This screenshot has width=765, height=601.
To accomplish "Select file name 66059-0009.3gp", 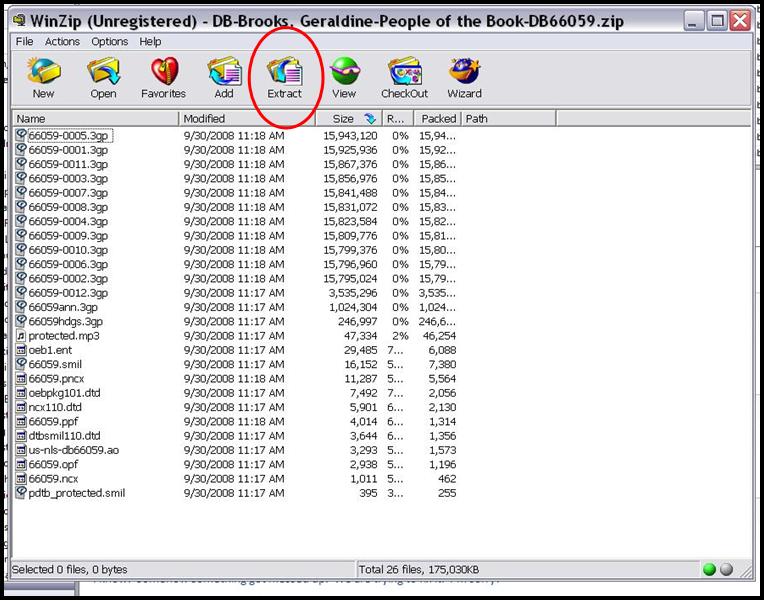I will 68,236.
